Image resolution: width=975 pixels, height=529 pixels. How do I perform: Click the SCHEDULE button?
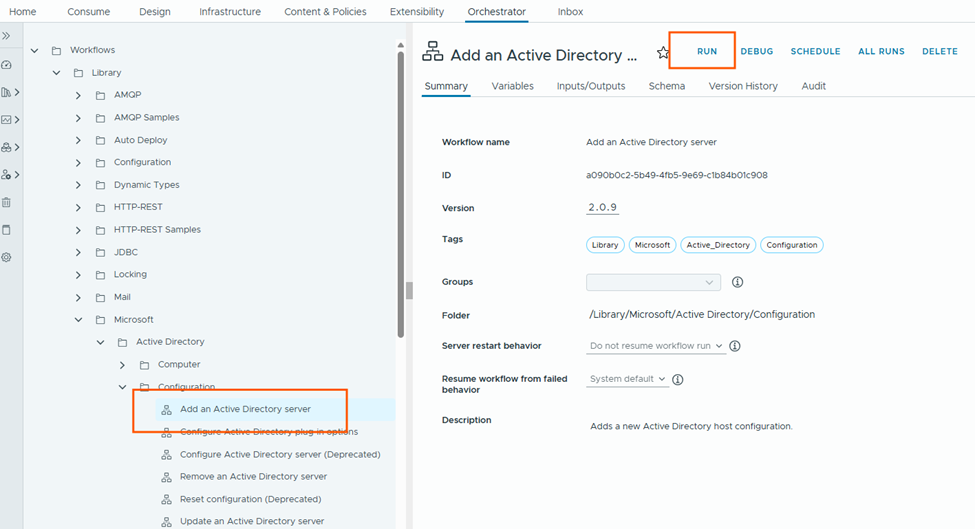click(815, 51)
